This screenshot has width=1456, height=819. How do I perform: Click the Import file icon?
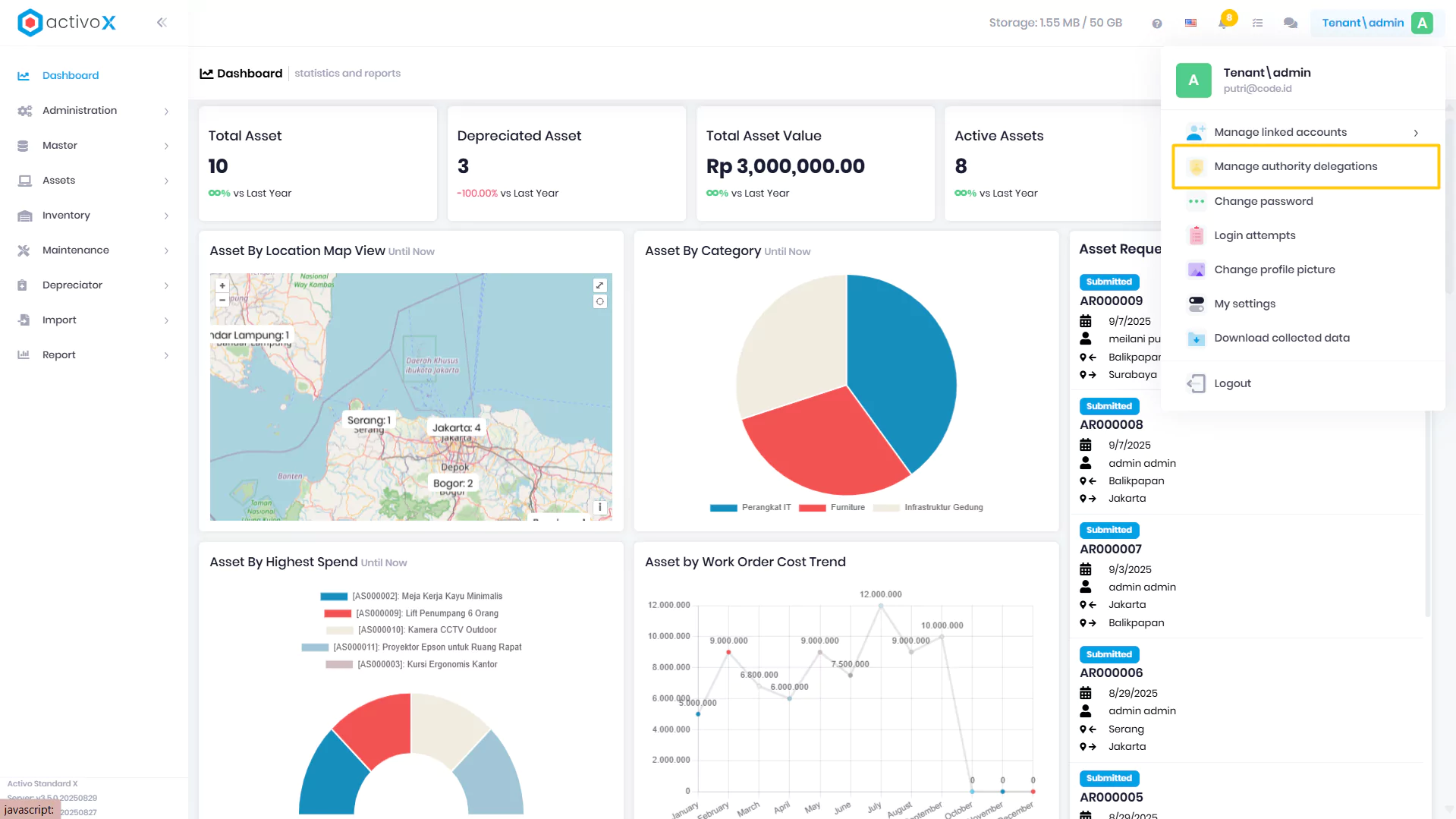24,320
